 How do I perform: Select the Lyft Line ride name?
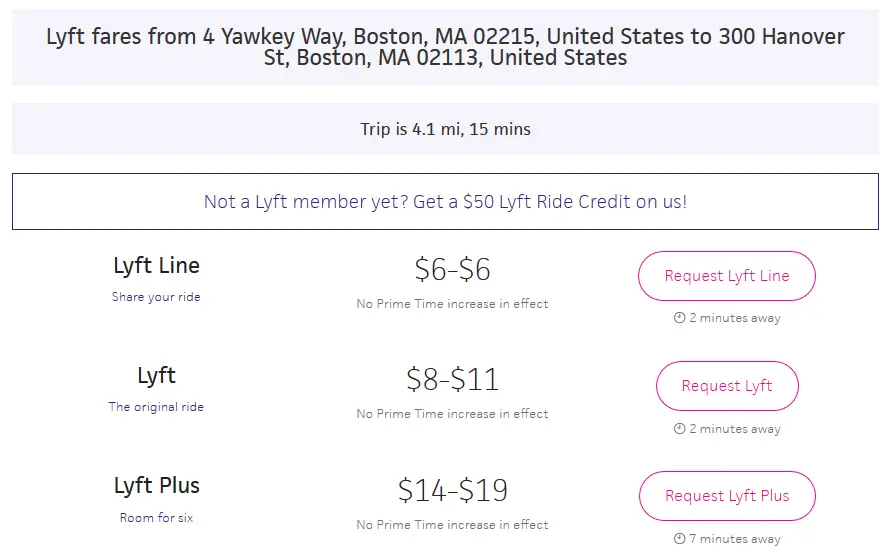[x=156, y=266]
